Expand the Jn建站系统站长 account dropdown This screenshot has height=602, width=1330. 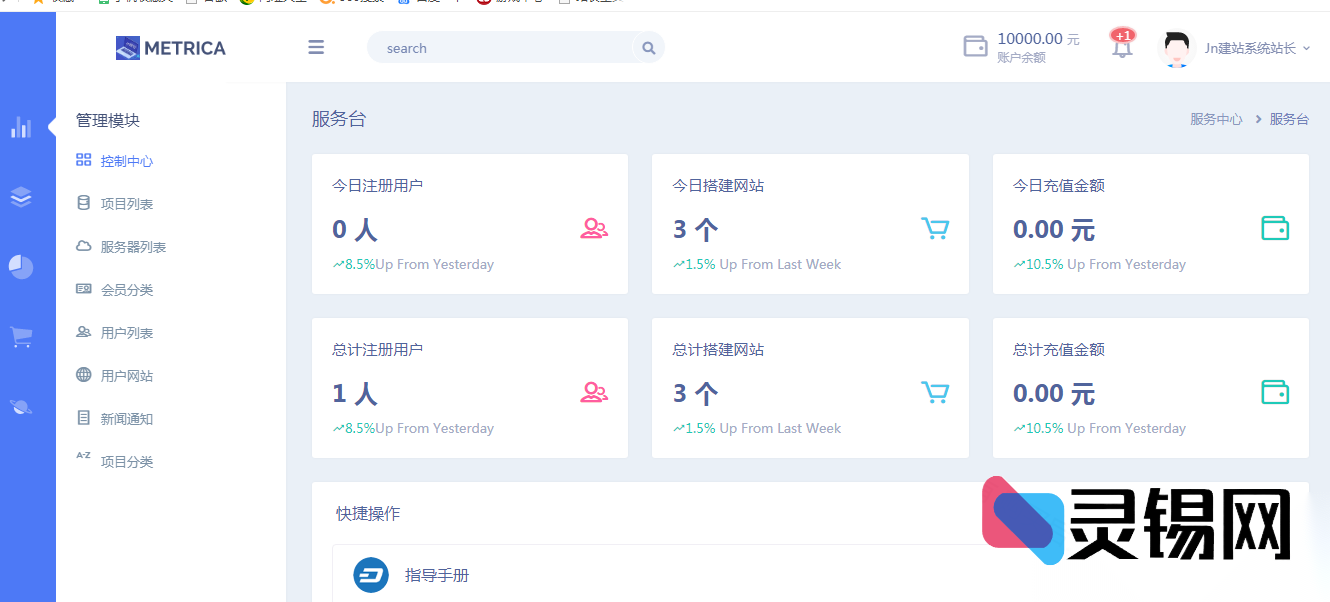(x=1255, y=47)
